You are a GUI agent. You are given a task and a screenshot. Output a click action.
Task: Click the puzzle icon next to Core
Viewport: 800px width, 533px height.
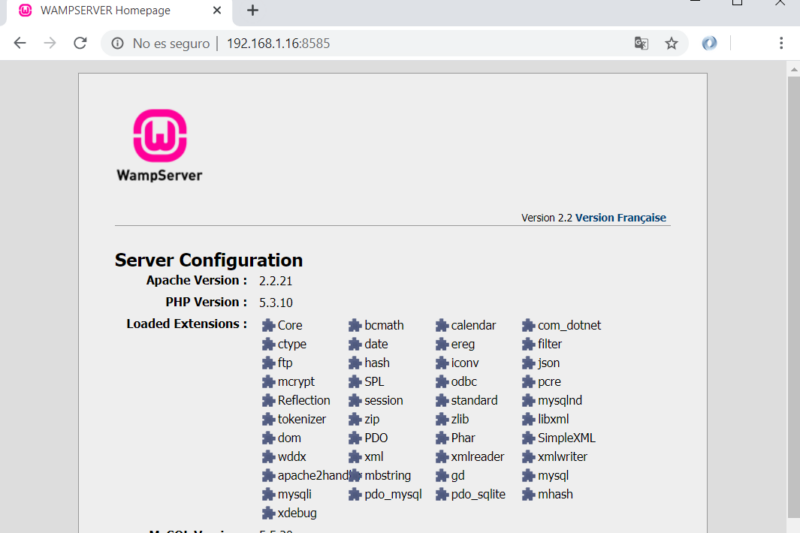click(x=268, y=325)
